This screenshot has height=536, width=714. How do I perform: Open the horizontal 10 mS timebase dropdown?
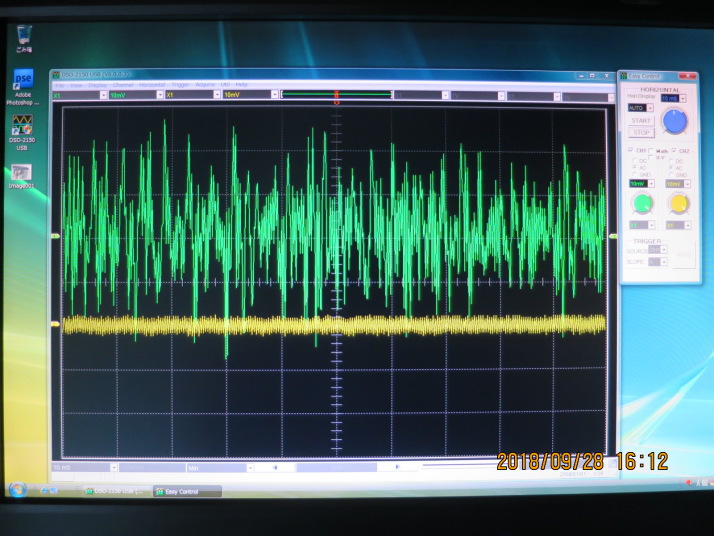coord(683,98)
